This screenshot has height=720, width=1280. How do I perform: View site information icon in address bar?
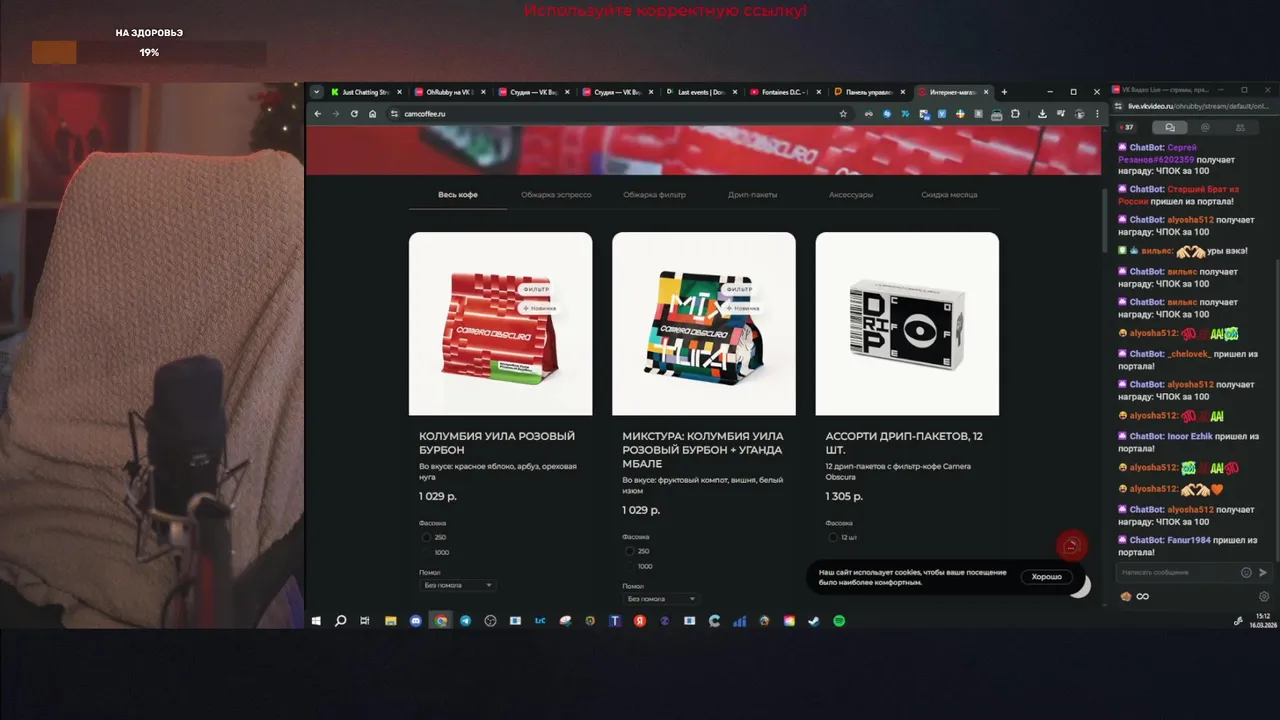tap(394, 114)
